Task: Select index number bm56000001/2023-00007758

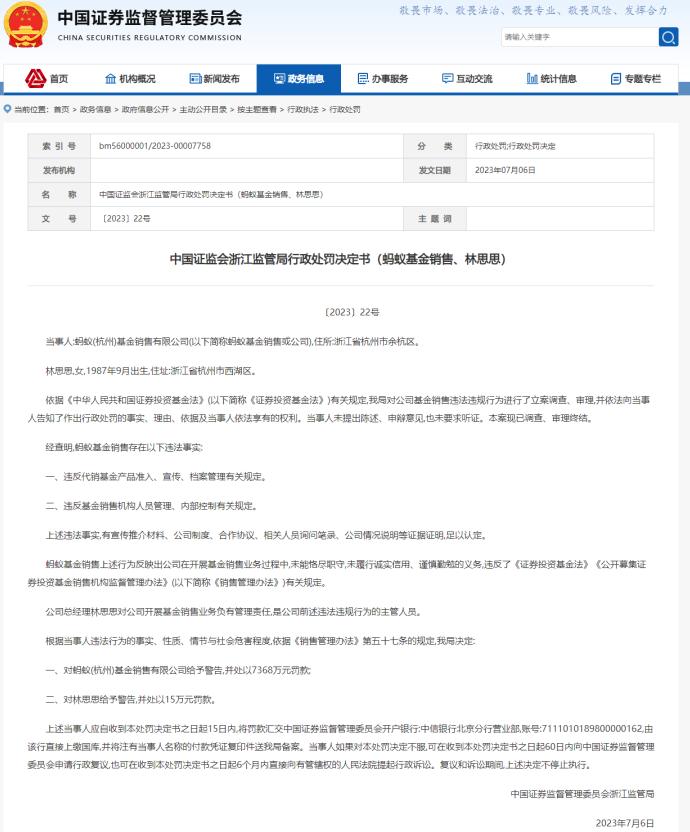Action: tap(155, 146)
